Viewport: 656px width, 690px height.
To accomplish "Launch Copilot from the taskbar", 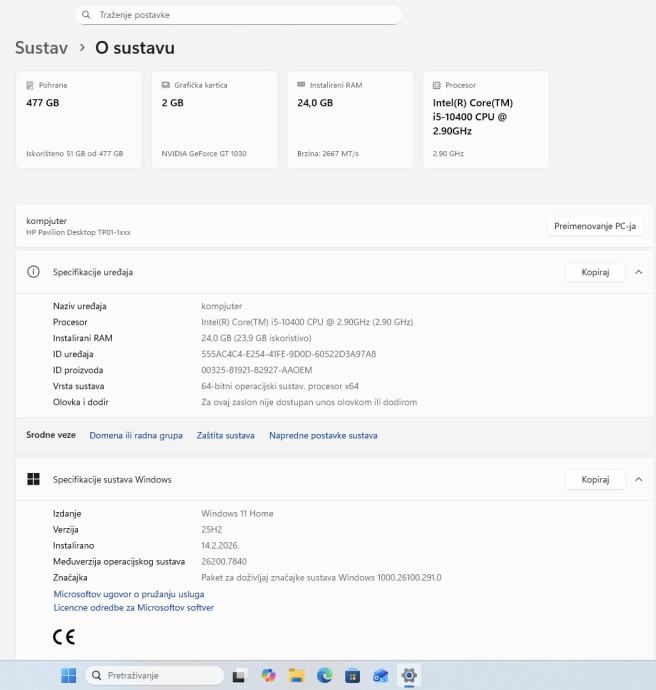I will click(x=268, y=676).
